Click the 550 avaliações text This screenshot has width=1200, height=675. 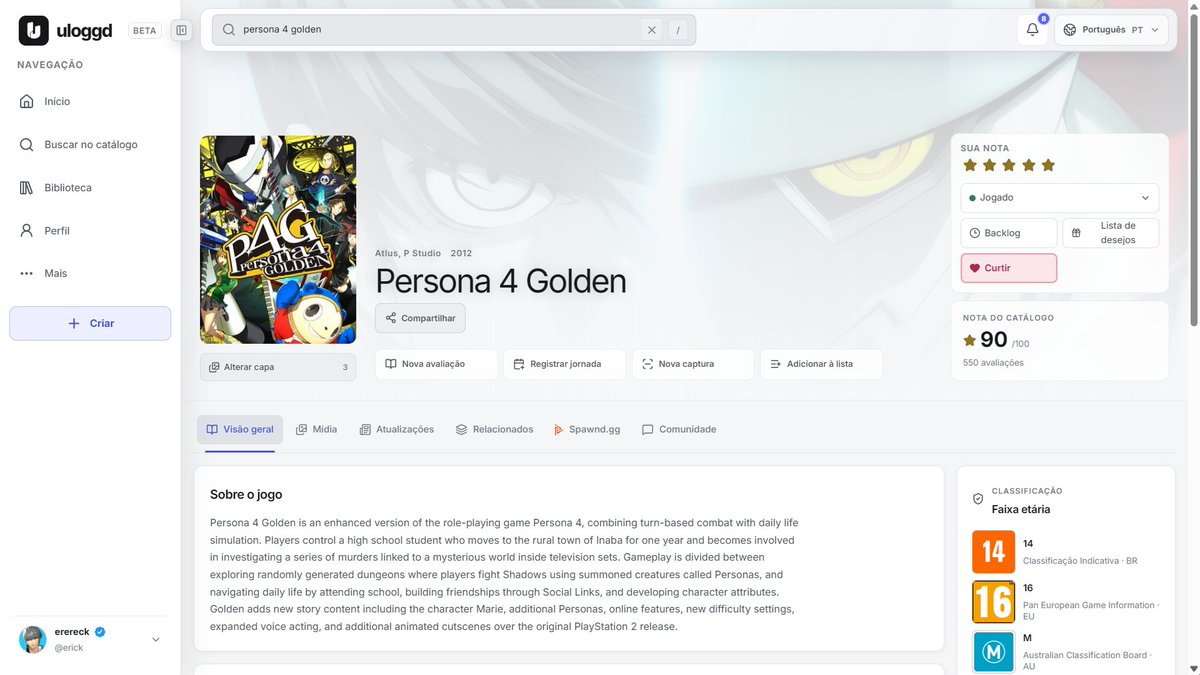tap(993, 362)
